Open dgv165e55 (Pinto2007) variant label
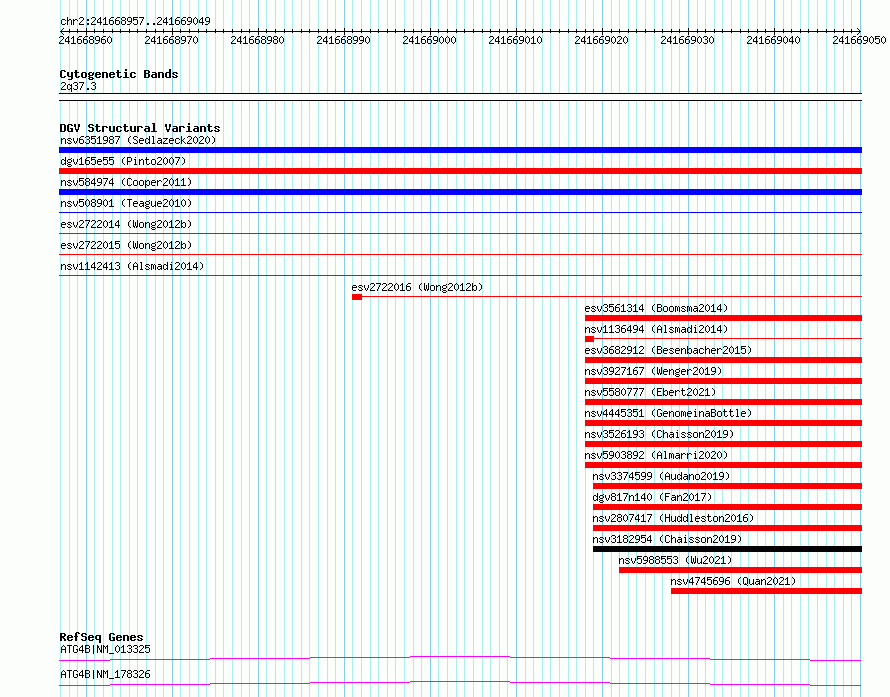 coord(123,161)
